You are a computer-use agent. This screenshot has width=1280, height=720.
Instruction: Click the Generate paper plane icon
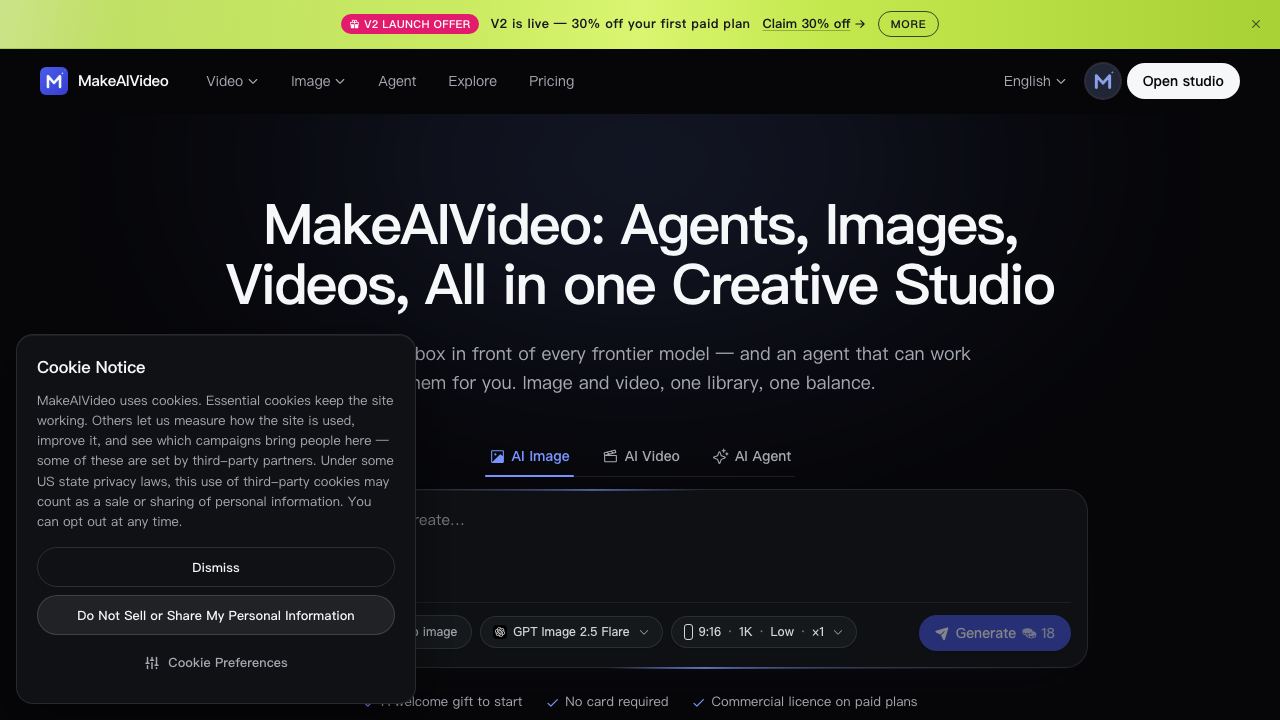point(941,633)
